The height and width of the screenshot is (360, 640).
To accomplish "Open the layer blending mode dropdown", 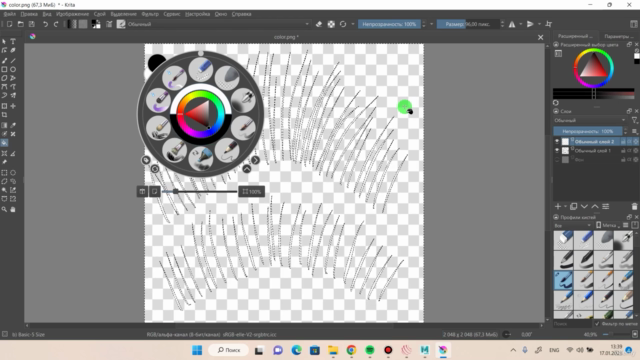I will coord(590,120).
